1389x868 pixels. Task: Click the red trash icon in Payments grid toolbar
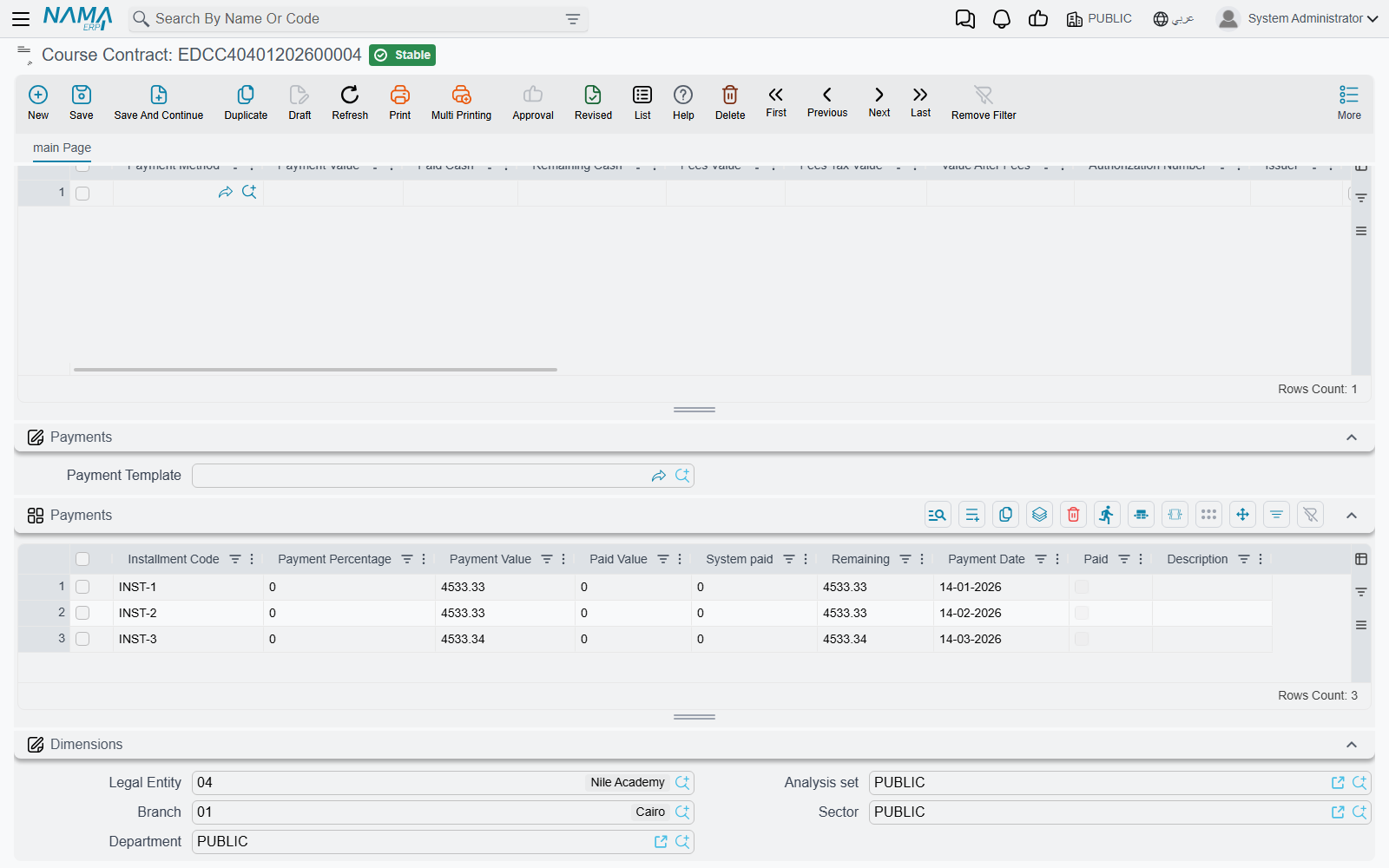pyautogui.click(x=1073, y=515)
